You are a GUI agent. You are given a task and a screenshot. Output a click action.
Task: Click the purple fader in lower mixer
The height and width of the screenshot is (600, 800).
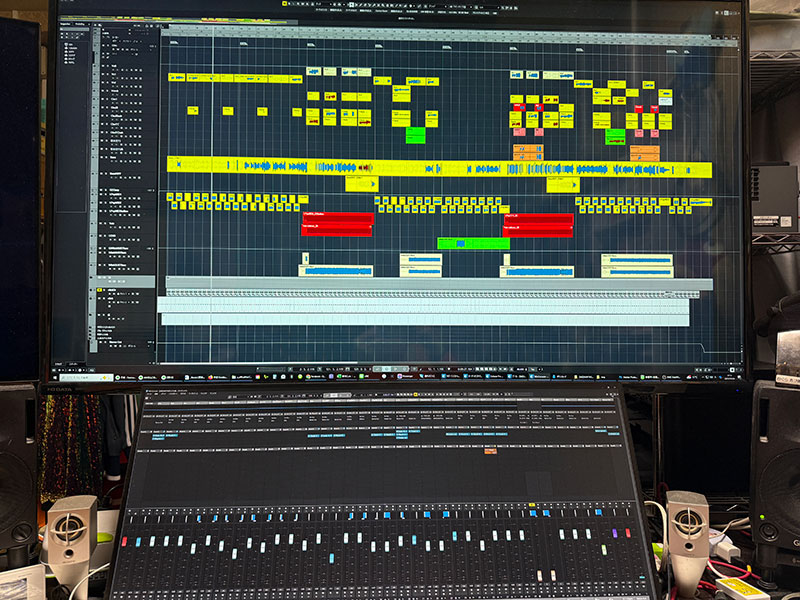tap(614, 533)
